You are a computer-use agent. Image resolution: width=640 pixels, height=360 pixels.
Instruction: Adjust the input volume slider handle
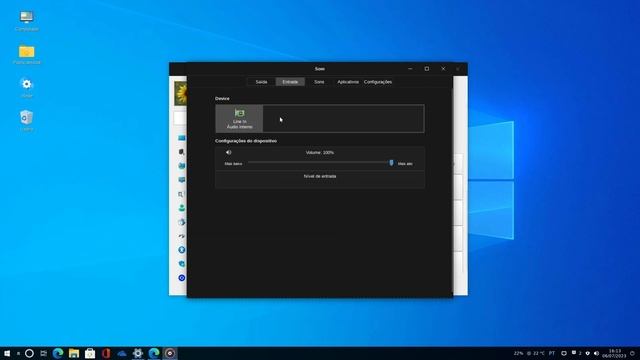tap(391, 163)
